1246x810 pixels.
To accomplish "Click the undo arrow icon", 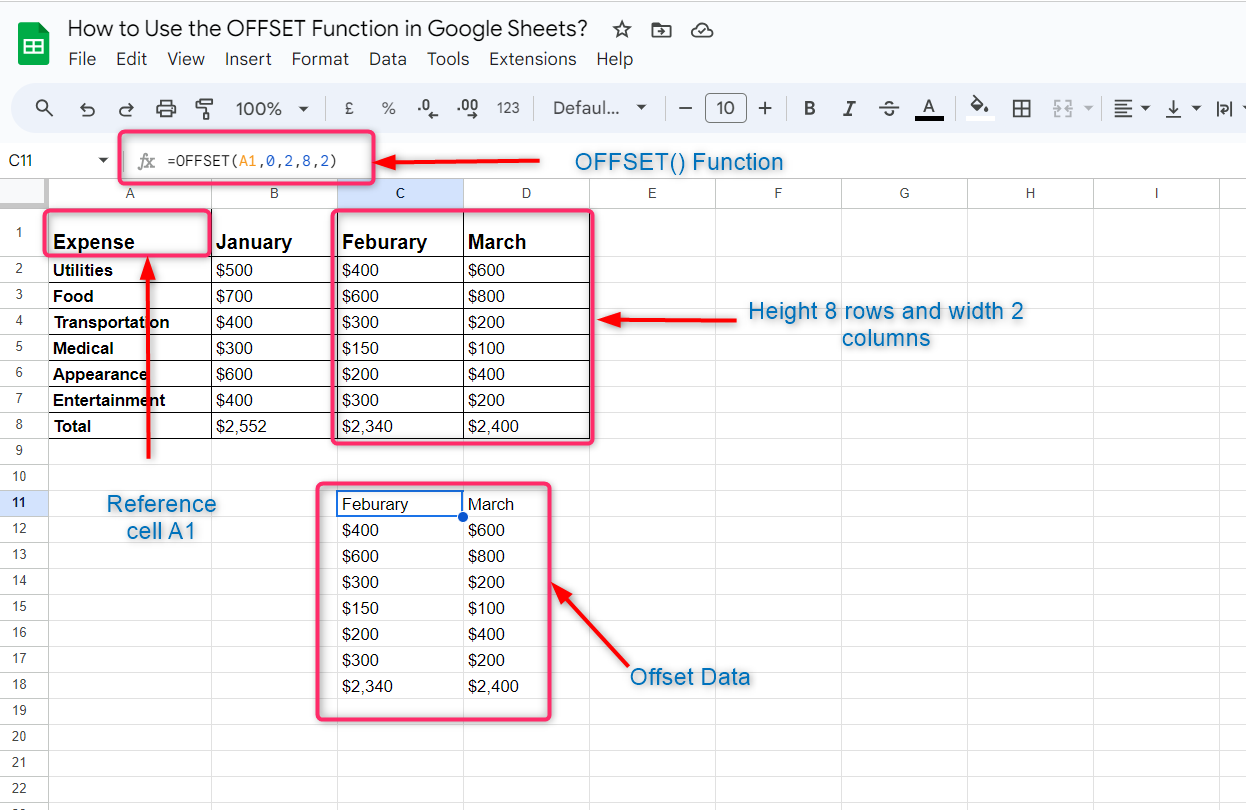I will (87, 108).
